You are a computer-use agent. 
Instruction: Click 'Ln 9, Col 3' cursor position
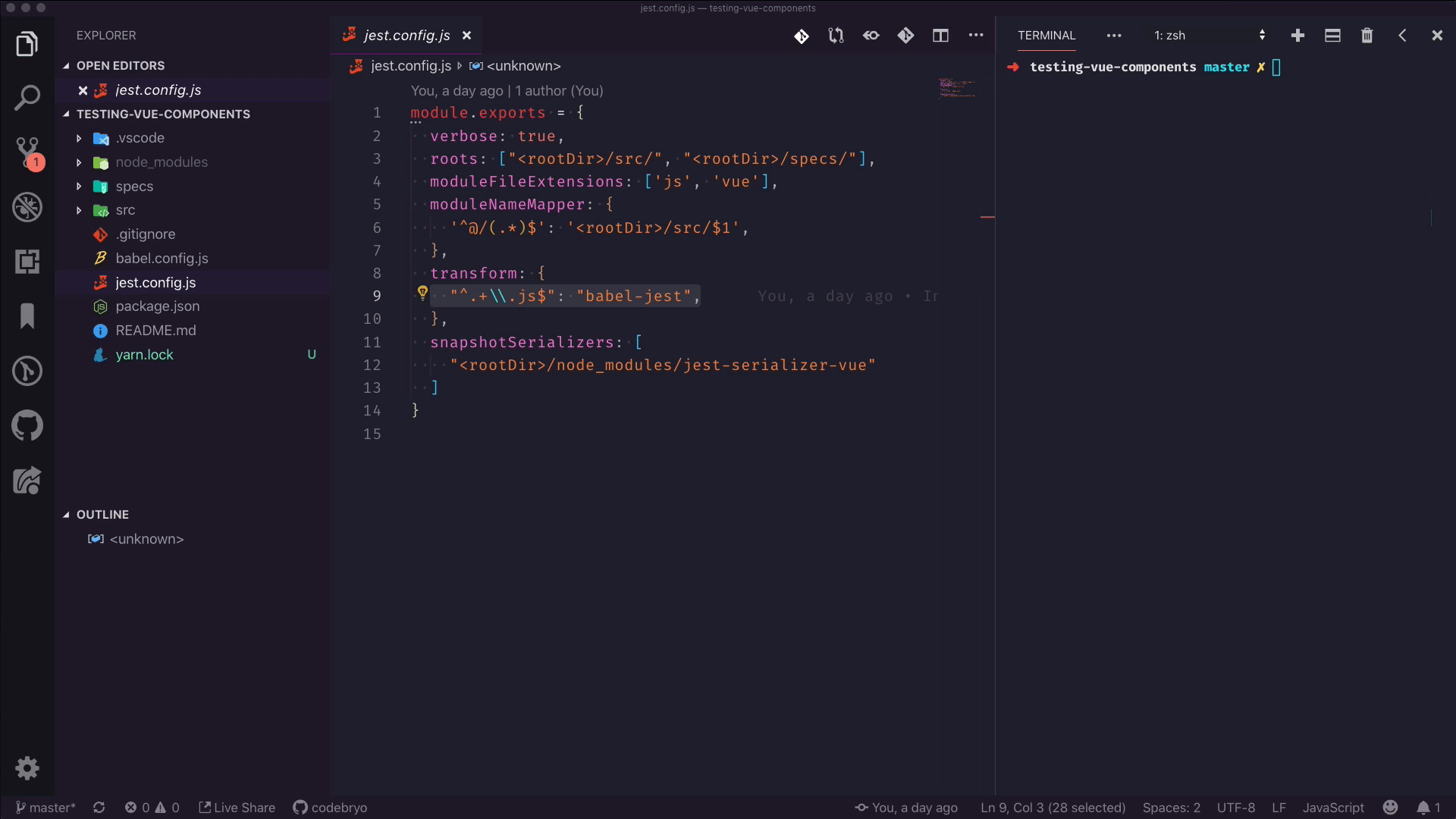pyautogui.click(x=1053, y=808)
